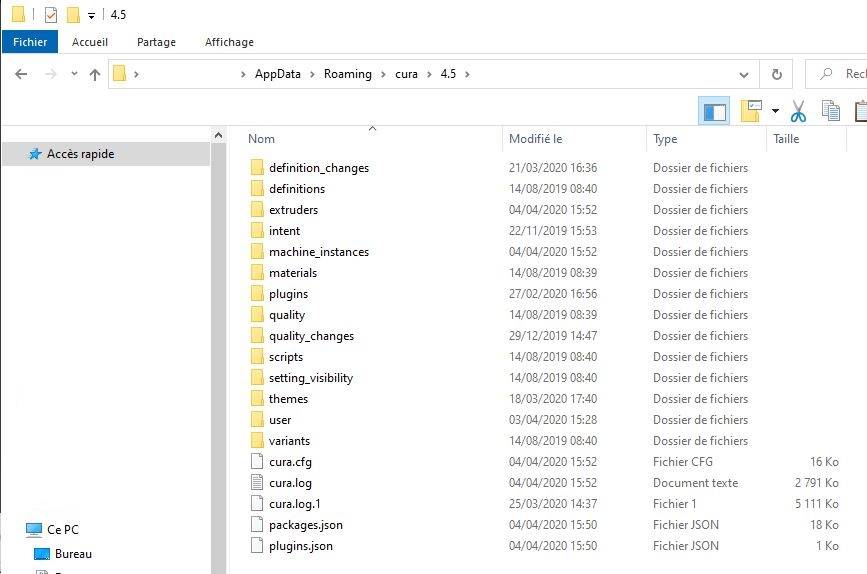The image size is (867, 574).
Task: Switch to the Accueil tab
Action: coord(90,42)
